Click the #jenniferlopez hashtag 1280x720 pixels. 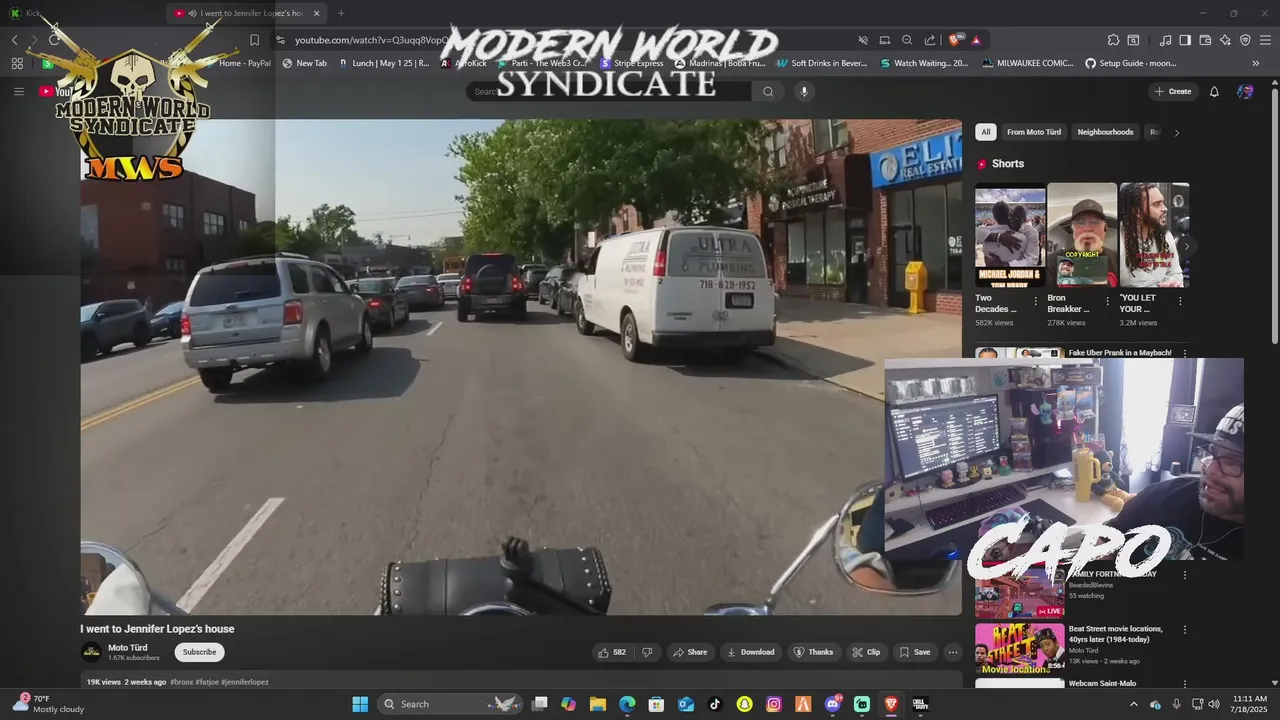(x=245, y=682)
